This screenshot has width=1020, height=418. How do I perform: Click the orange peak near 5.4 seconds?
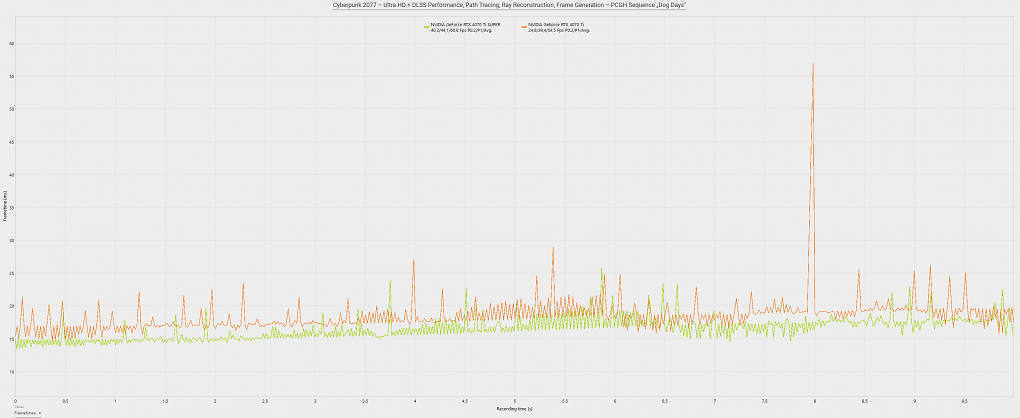553,248
